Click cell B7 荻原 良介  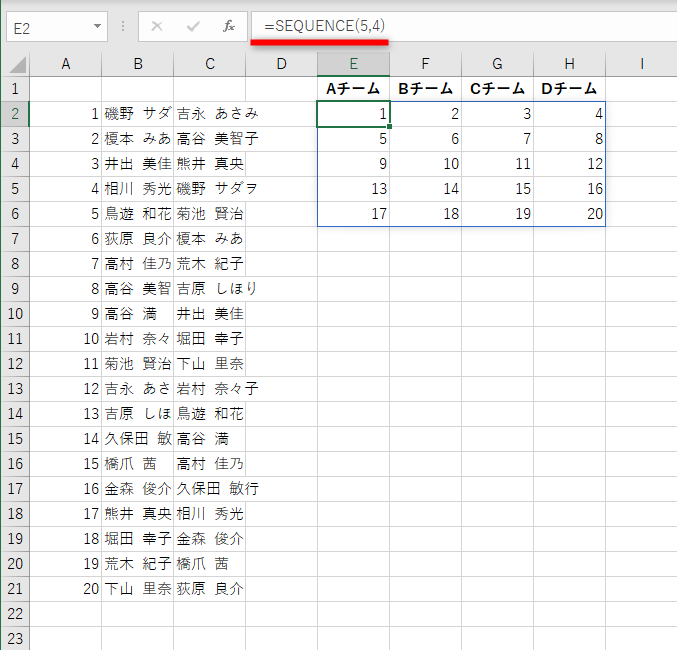(x=138, y=239)
